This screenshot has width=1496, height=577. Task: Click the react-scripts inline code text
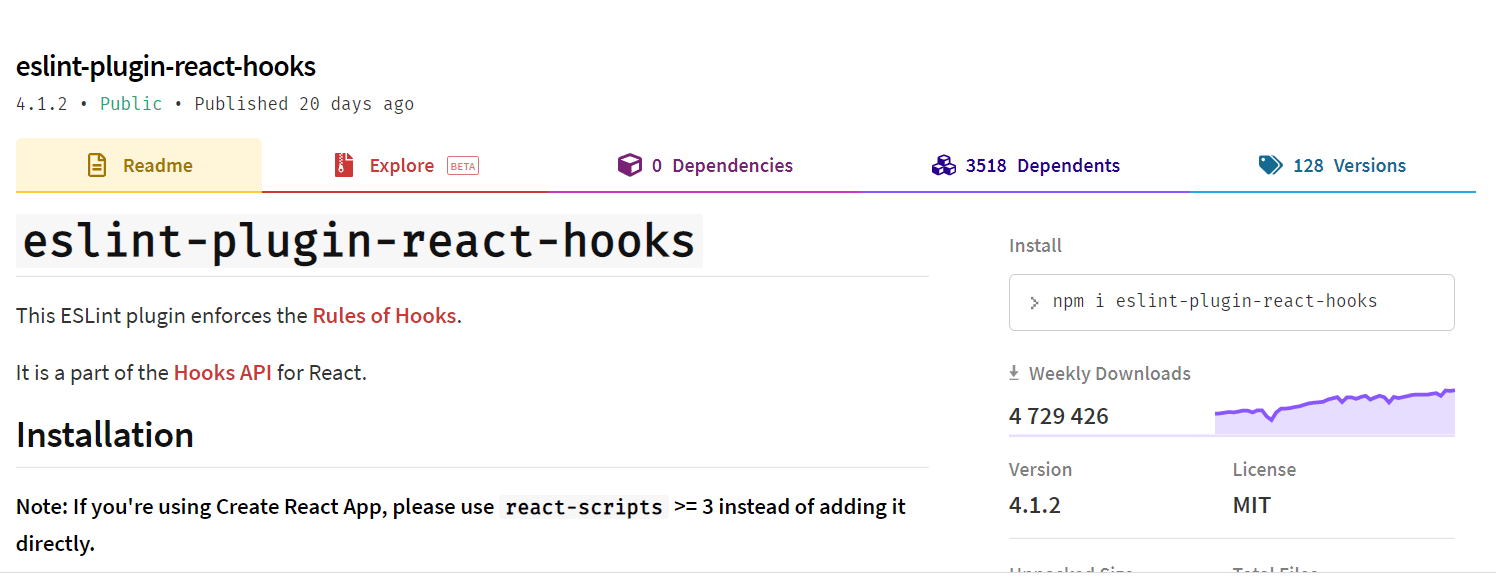(x=583, y=507)
